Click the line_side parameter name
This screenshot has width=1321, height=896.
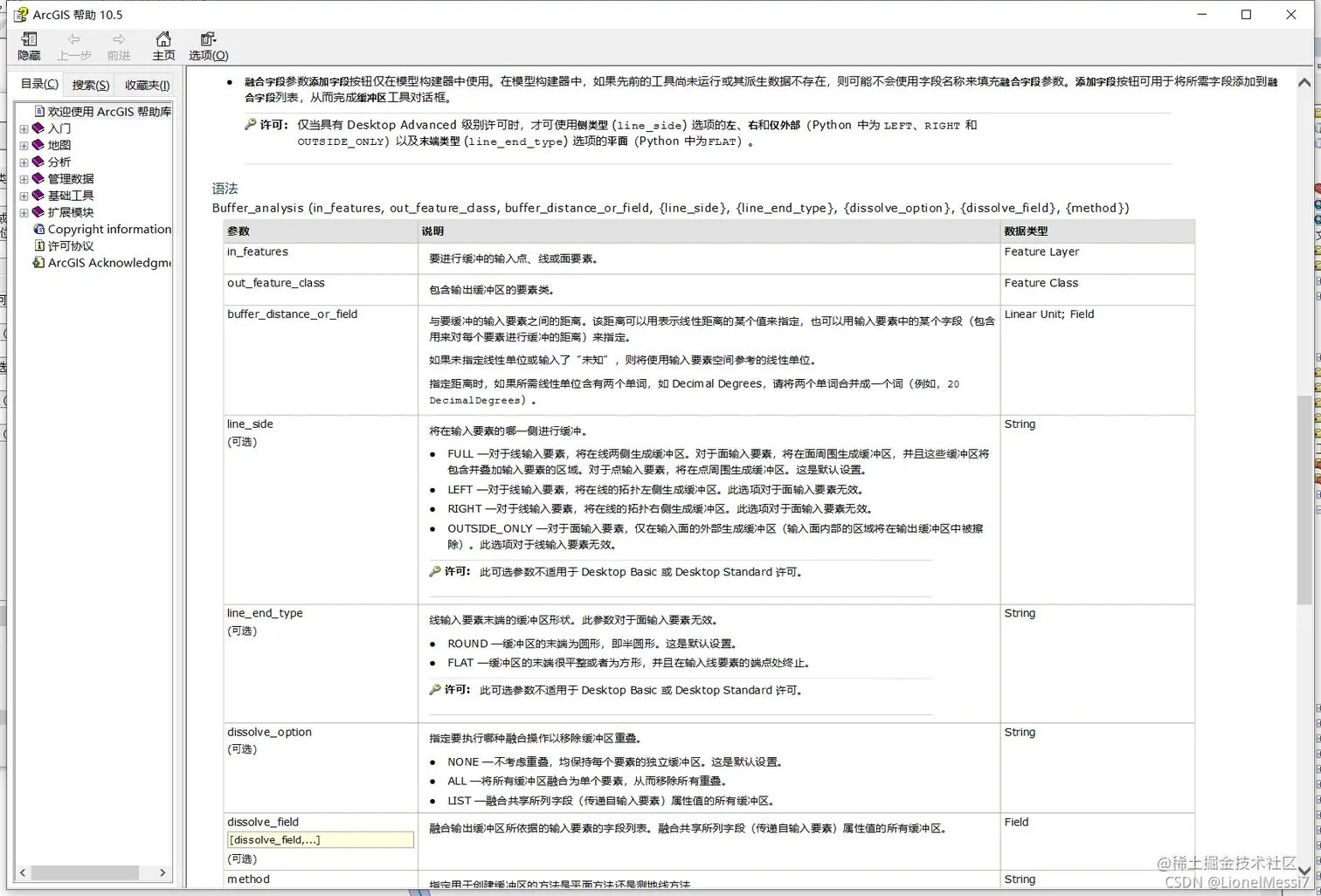click(250, 424)
